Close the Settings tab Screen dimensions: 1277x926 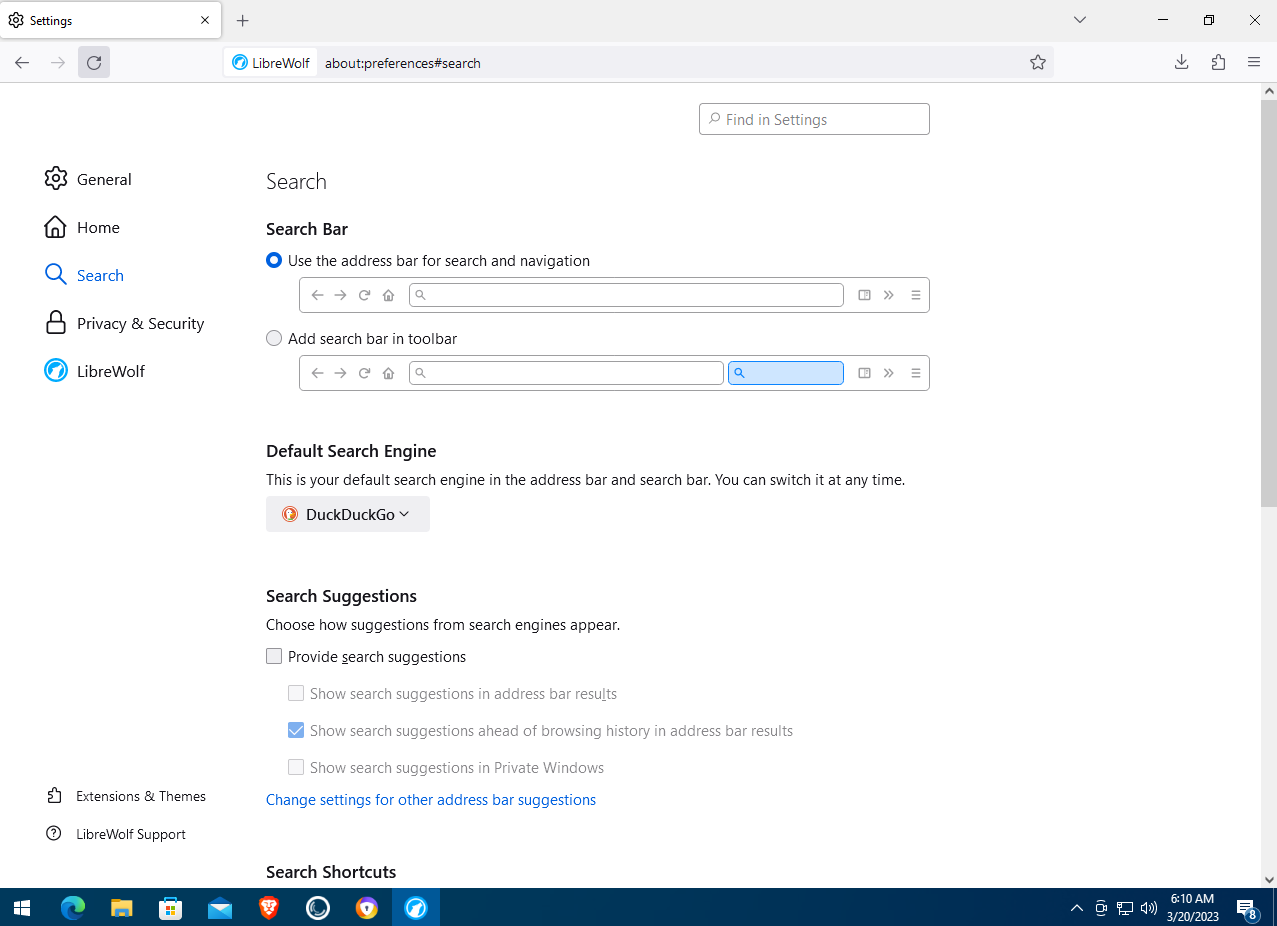point(205,20)
